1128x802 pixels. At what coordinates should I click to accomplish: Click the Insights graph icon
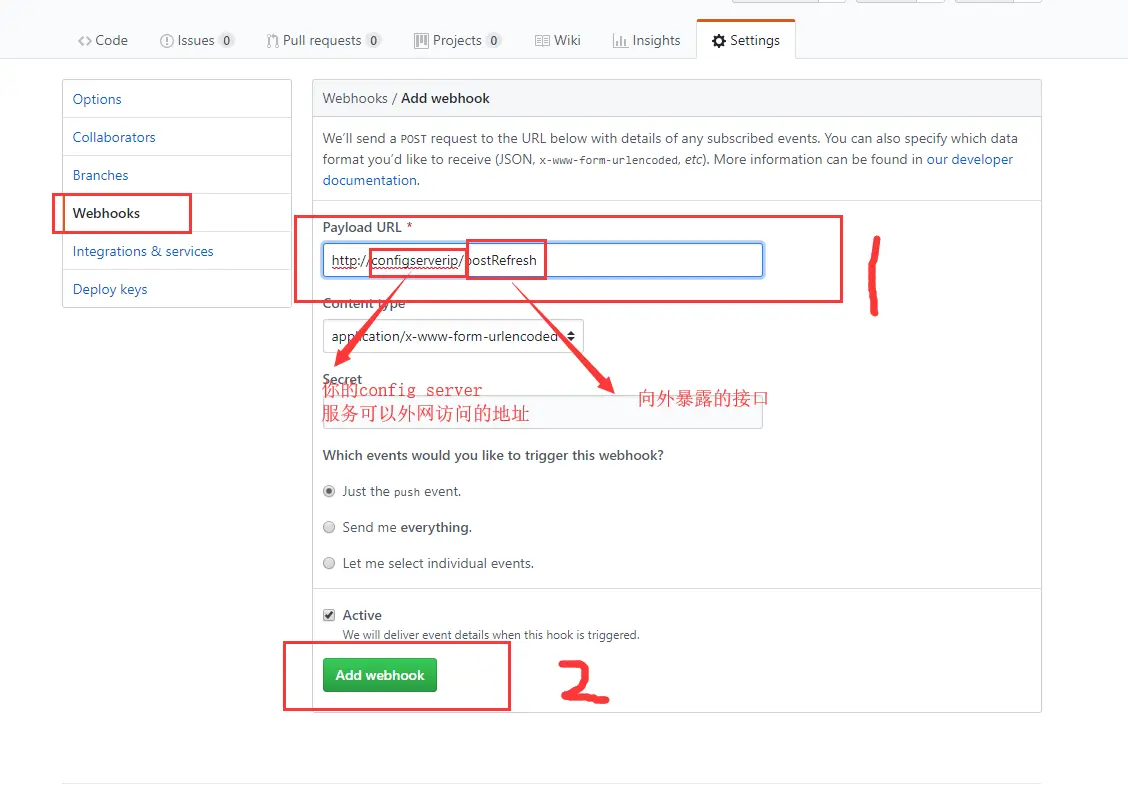click(619, 41)
